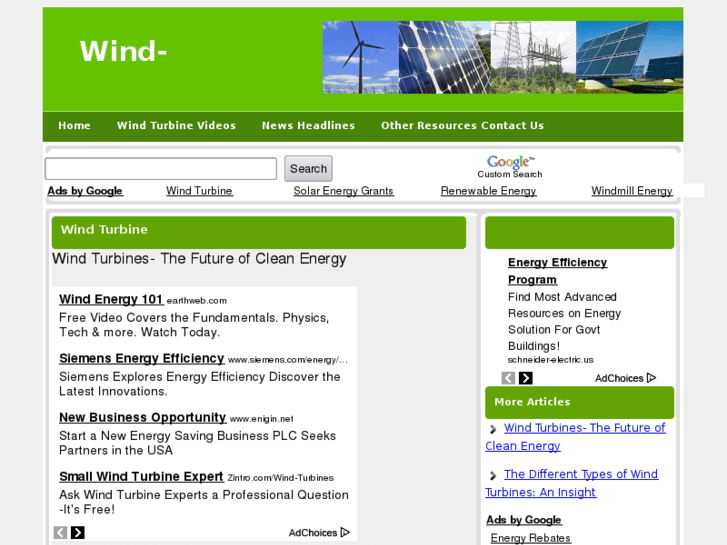727x545 pixels.
Task: Click the Zintro.com/Wind-Turbines URL text
Action: pos(281,478)
